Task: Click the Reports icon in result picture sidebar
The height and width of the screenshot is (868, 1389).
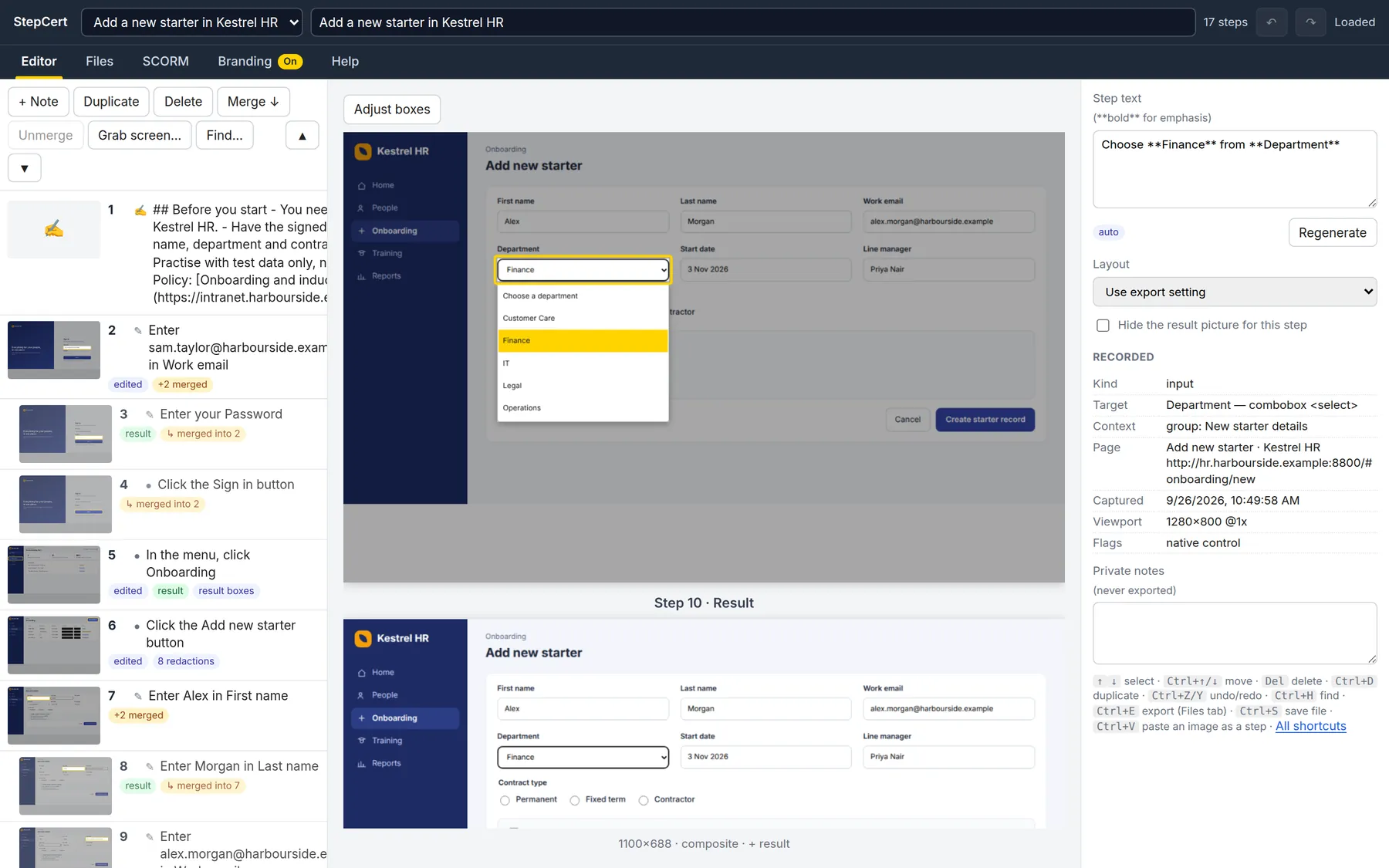Action: tap(361, 763)
